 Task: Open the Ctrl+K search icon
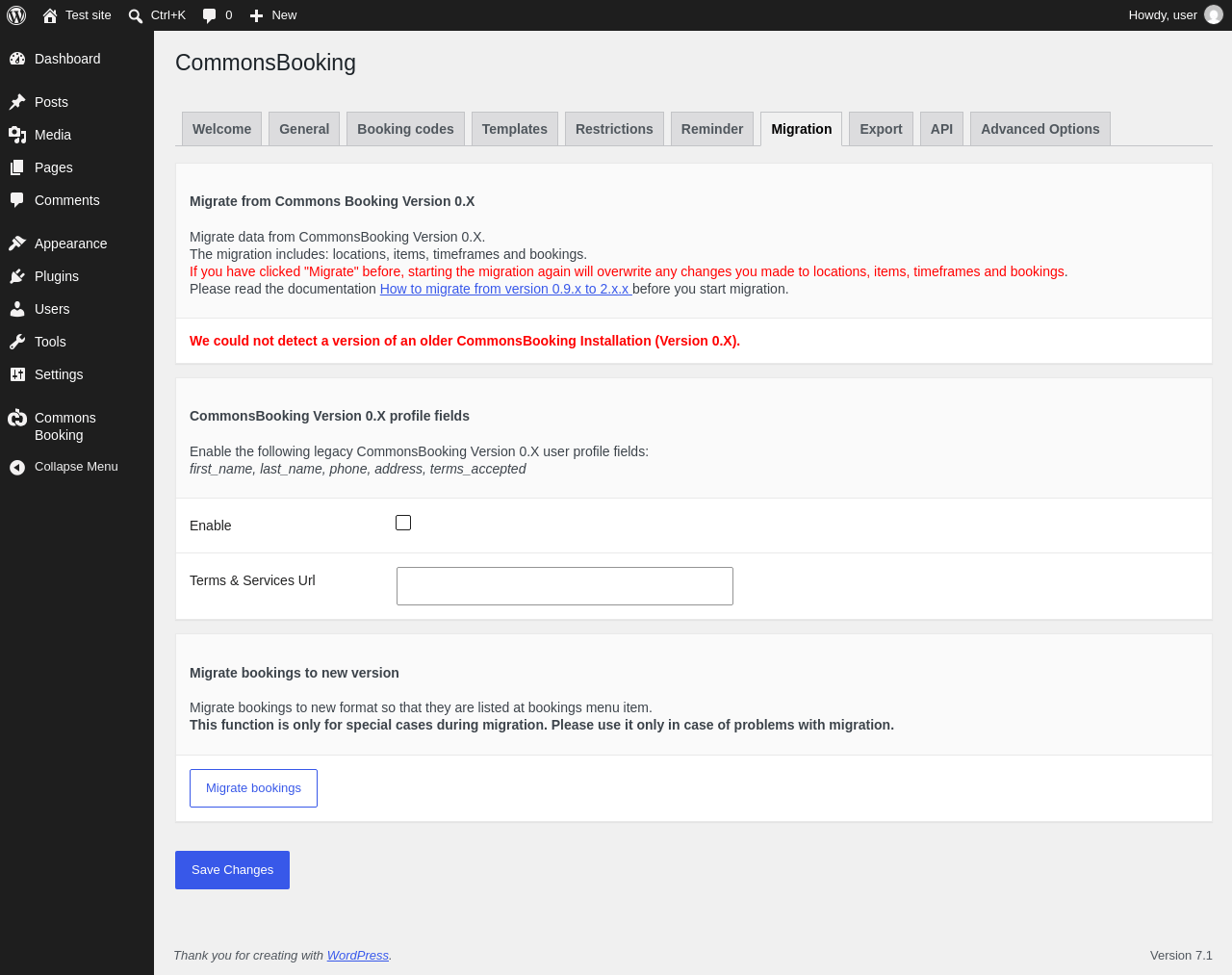point(136,15)
